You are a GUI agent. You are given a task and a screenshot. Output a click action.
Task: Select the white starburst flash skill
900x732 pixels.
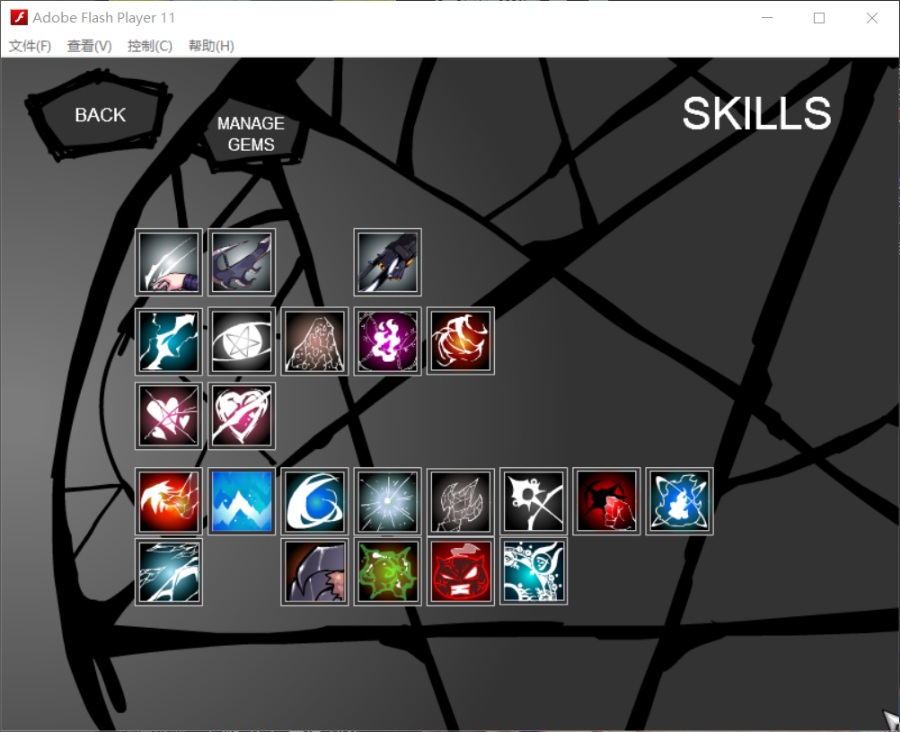click(x=388, y=501)
